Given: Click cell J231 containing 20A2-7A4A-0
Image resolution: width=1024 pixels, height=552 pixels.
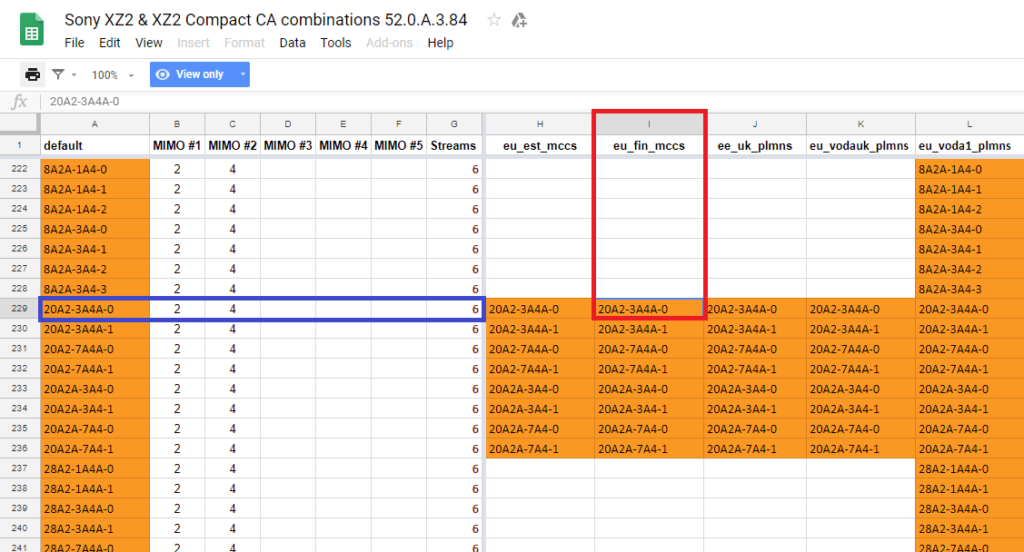Looking at the screenshot, I should pyautogui.click(x=755, y=349).
